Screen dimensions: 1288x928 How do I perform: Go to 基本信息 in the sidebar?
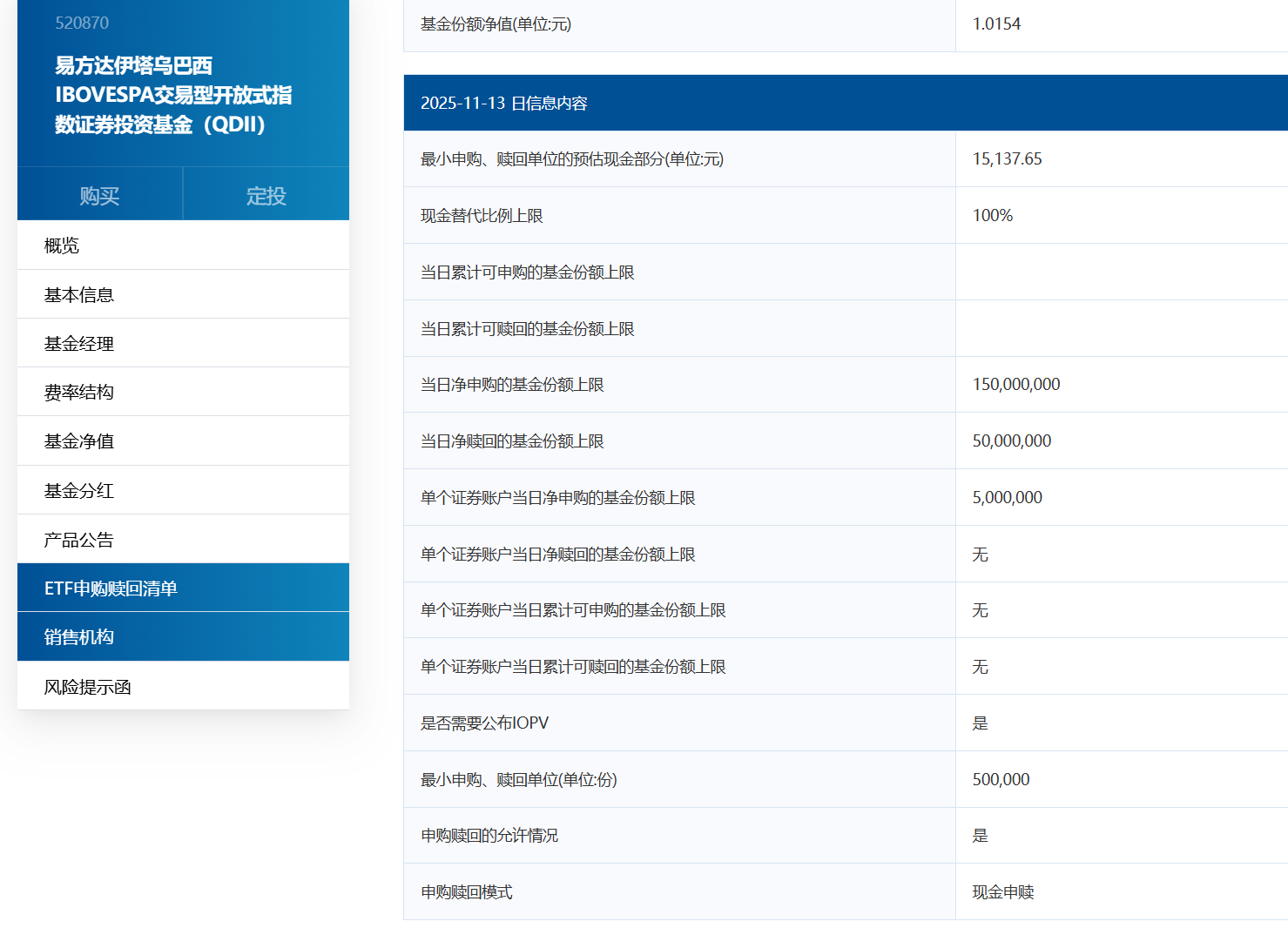coord(79,295)
